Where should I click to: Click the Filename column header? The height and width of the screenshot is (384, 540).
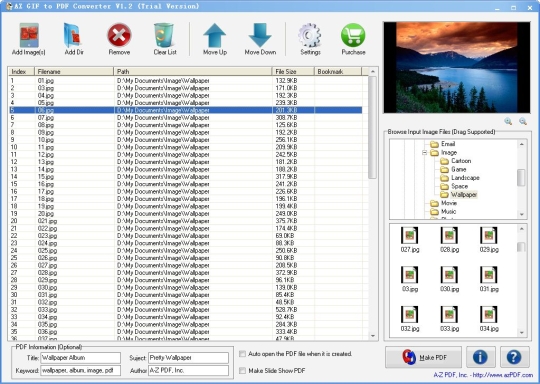(x=74, y=72)
